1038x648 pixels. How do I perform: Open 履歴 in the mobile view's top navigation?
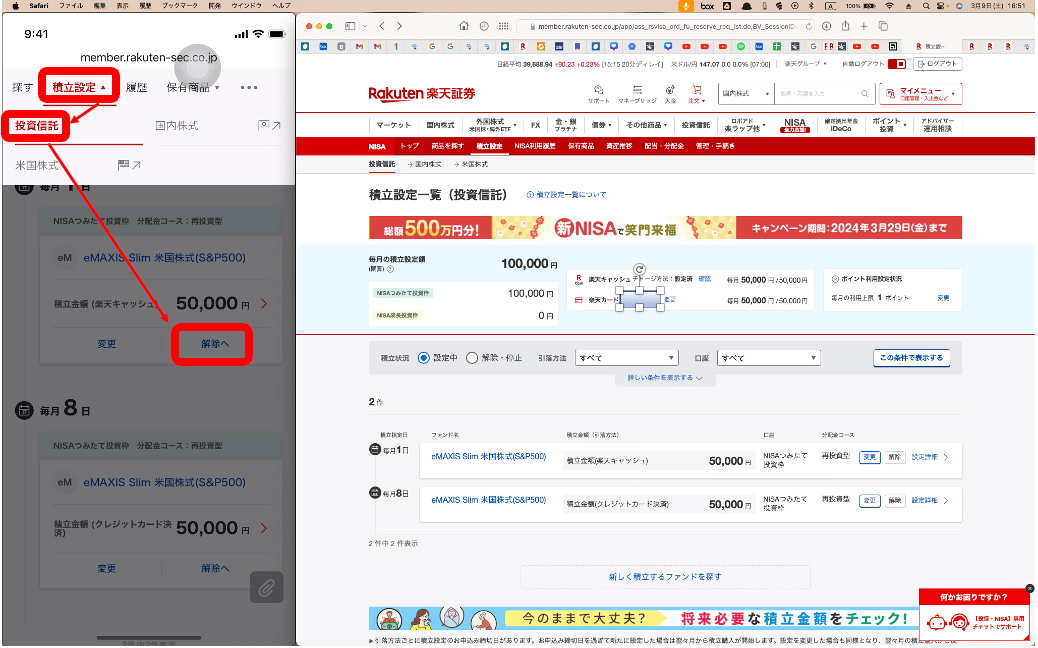[136, 87]
